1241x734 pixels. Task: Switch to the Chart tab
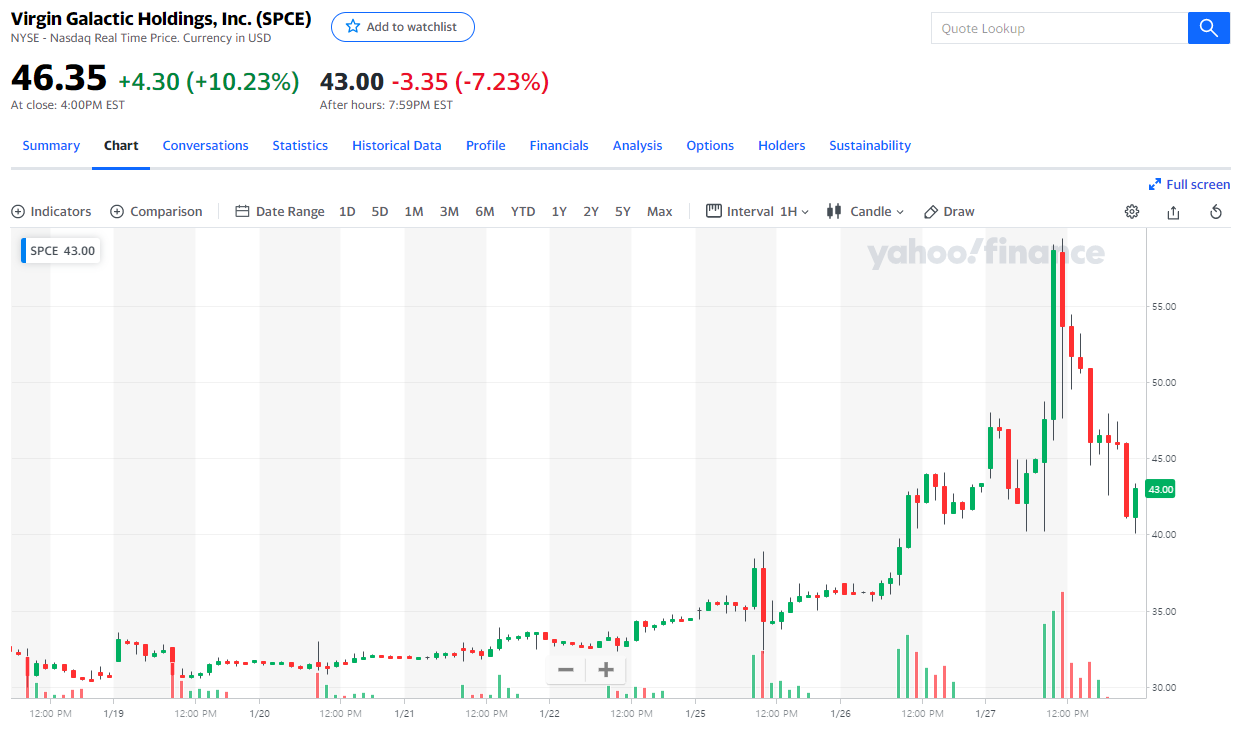[121, 146]
